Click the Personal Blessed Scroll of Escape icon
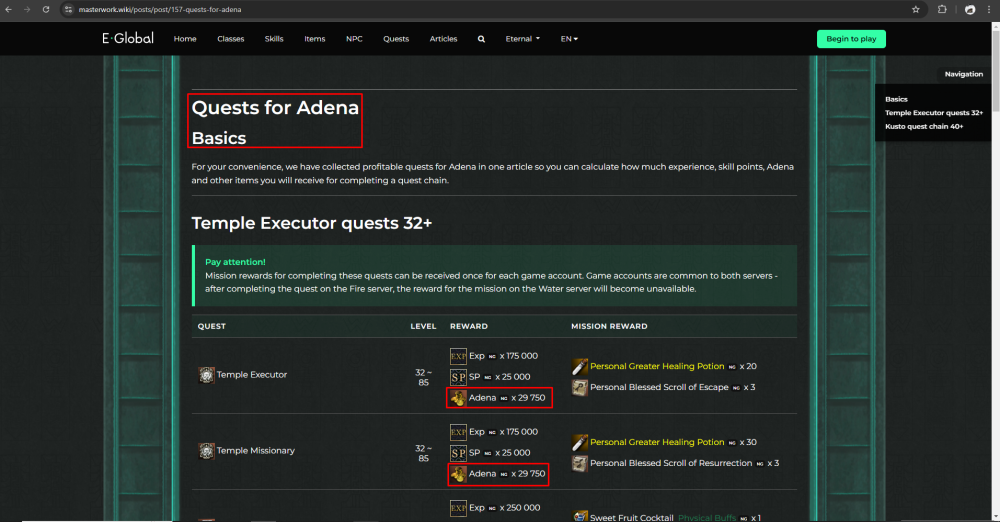The image size is (1000, 522). (579, 387)
